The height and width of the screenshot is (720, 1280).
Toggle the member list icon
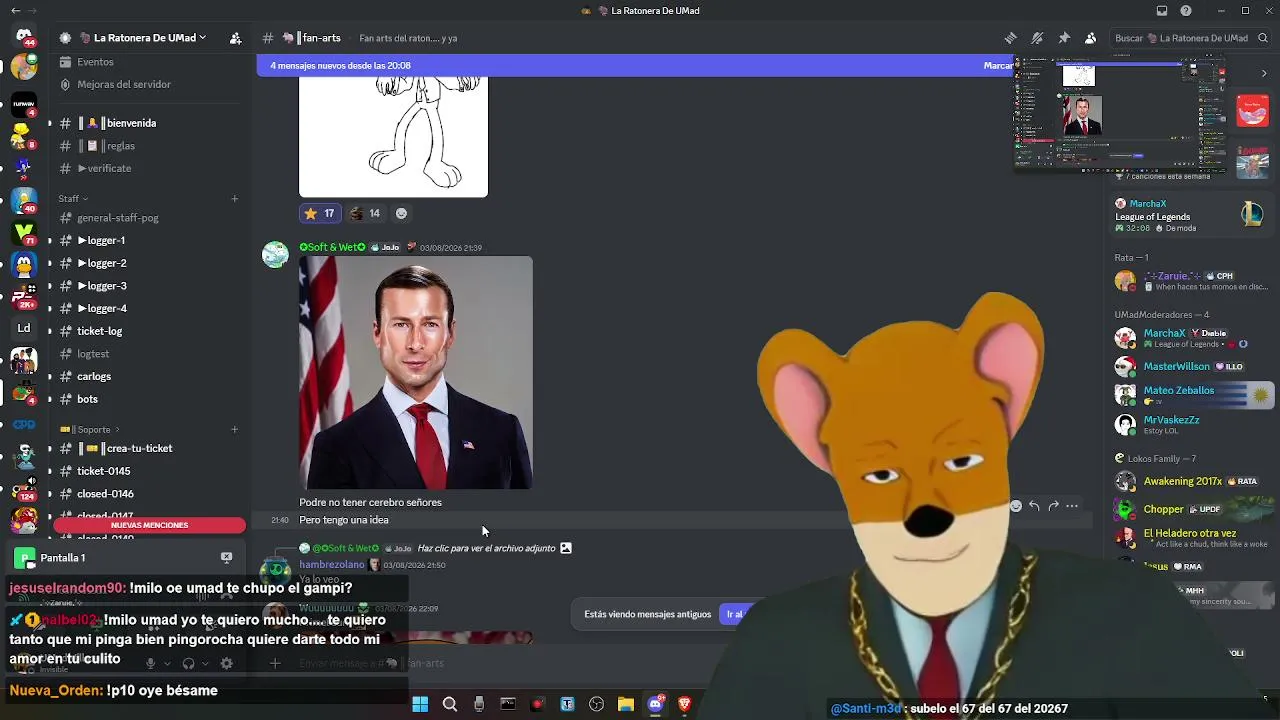click(1091, 38)
